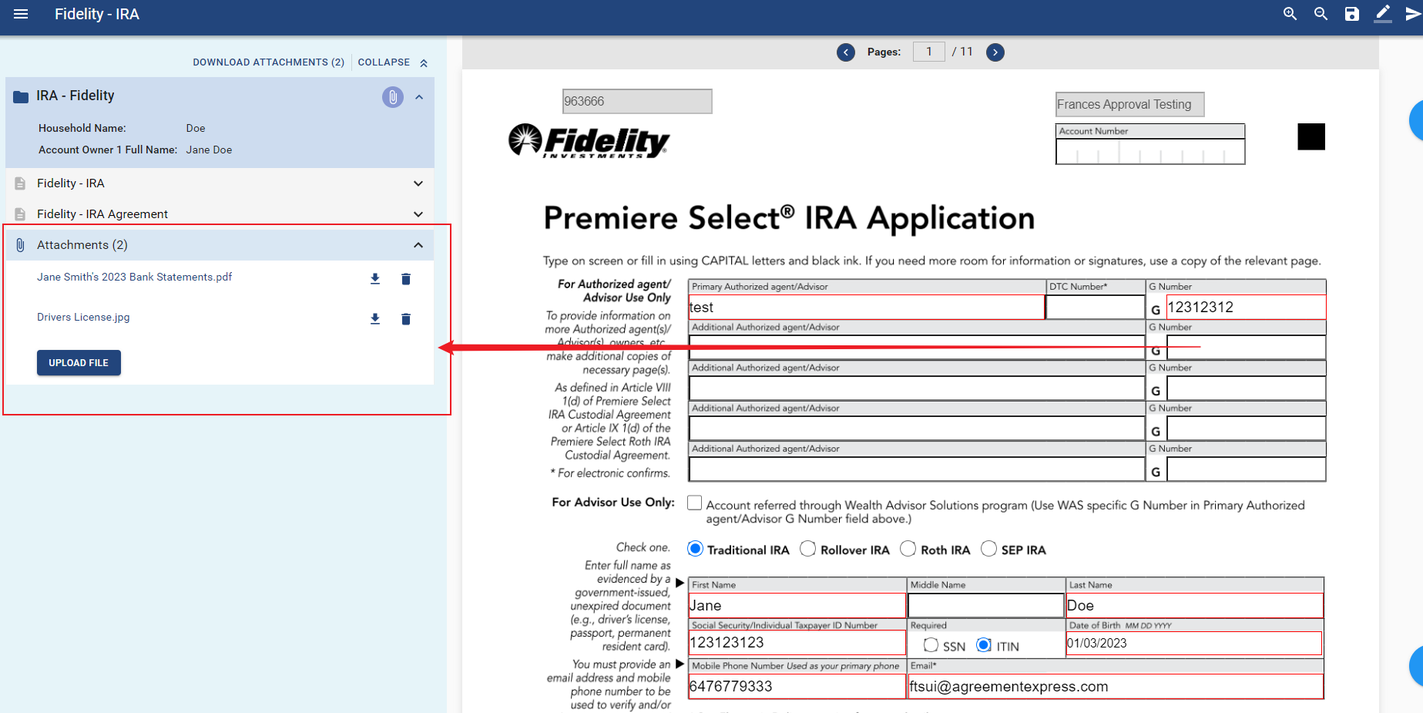Click the Attachments paperclip icon

pyautogui.click(x=20, y=245)
